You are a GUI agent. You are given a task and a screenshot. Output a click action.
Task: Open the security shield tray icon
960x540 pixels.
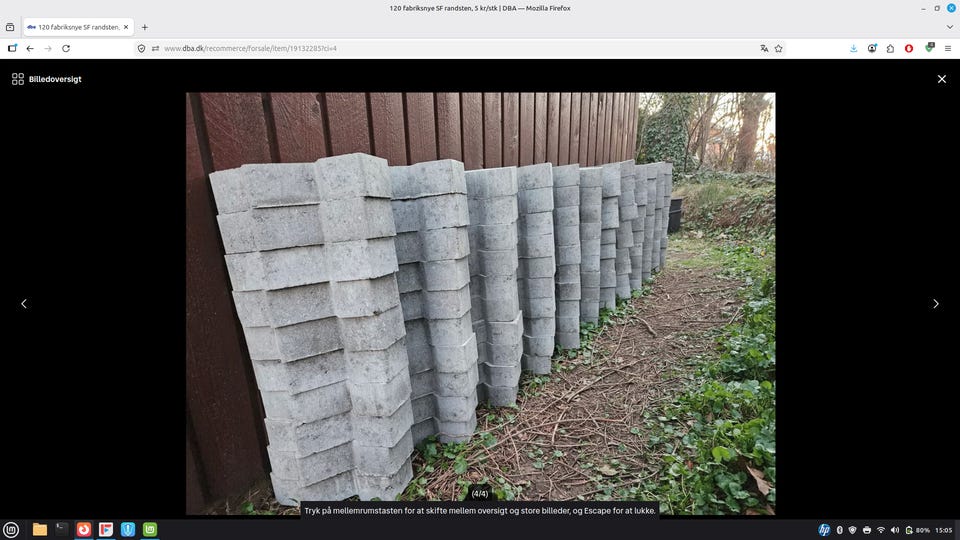pyautogui.click(x=852, y=530)
